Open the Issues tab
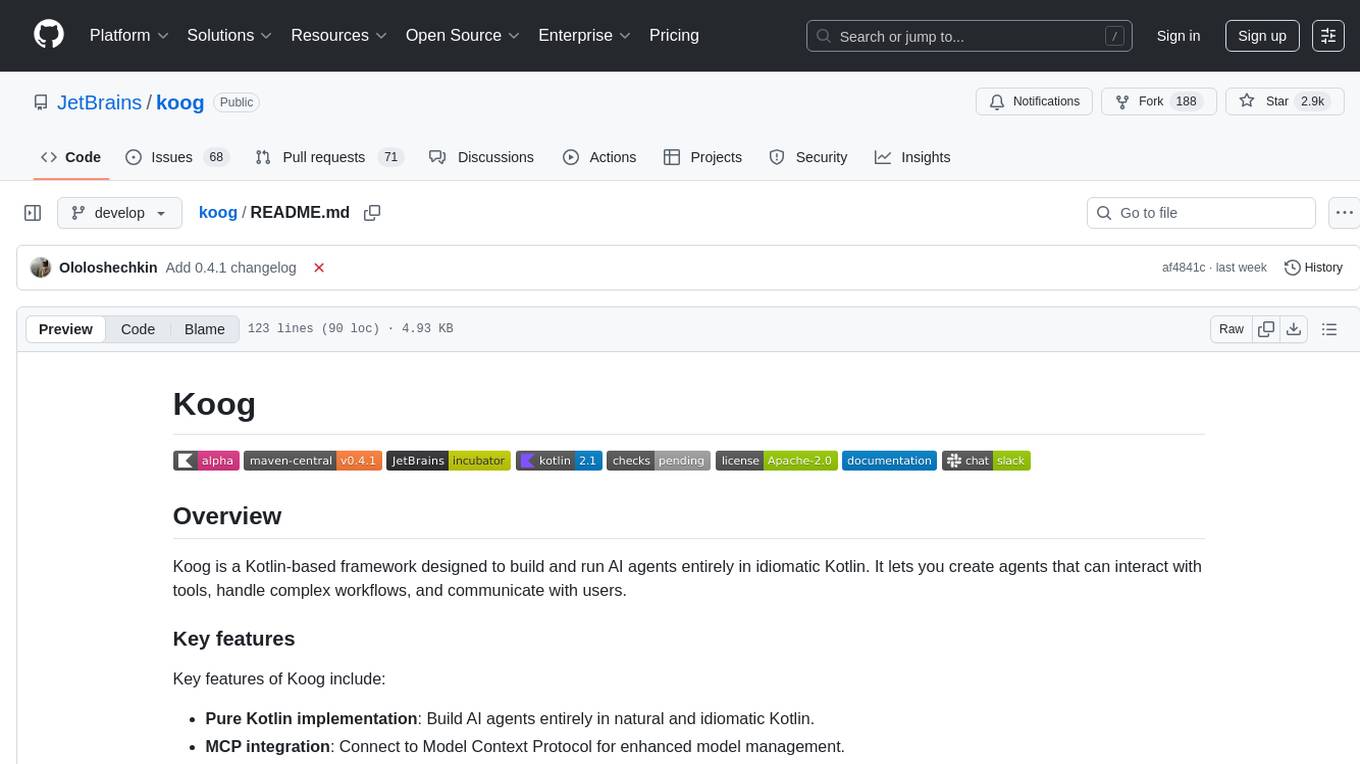Screen dimensions: 1360x764 point(177,157)
